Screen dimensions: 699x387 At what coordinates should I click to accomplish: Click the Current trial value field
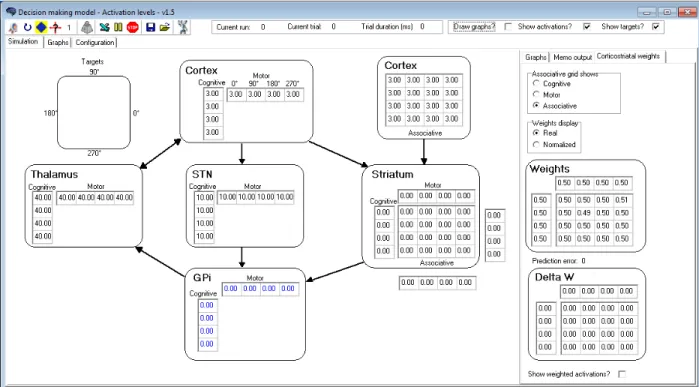(x=333, y=27)
